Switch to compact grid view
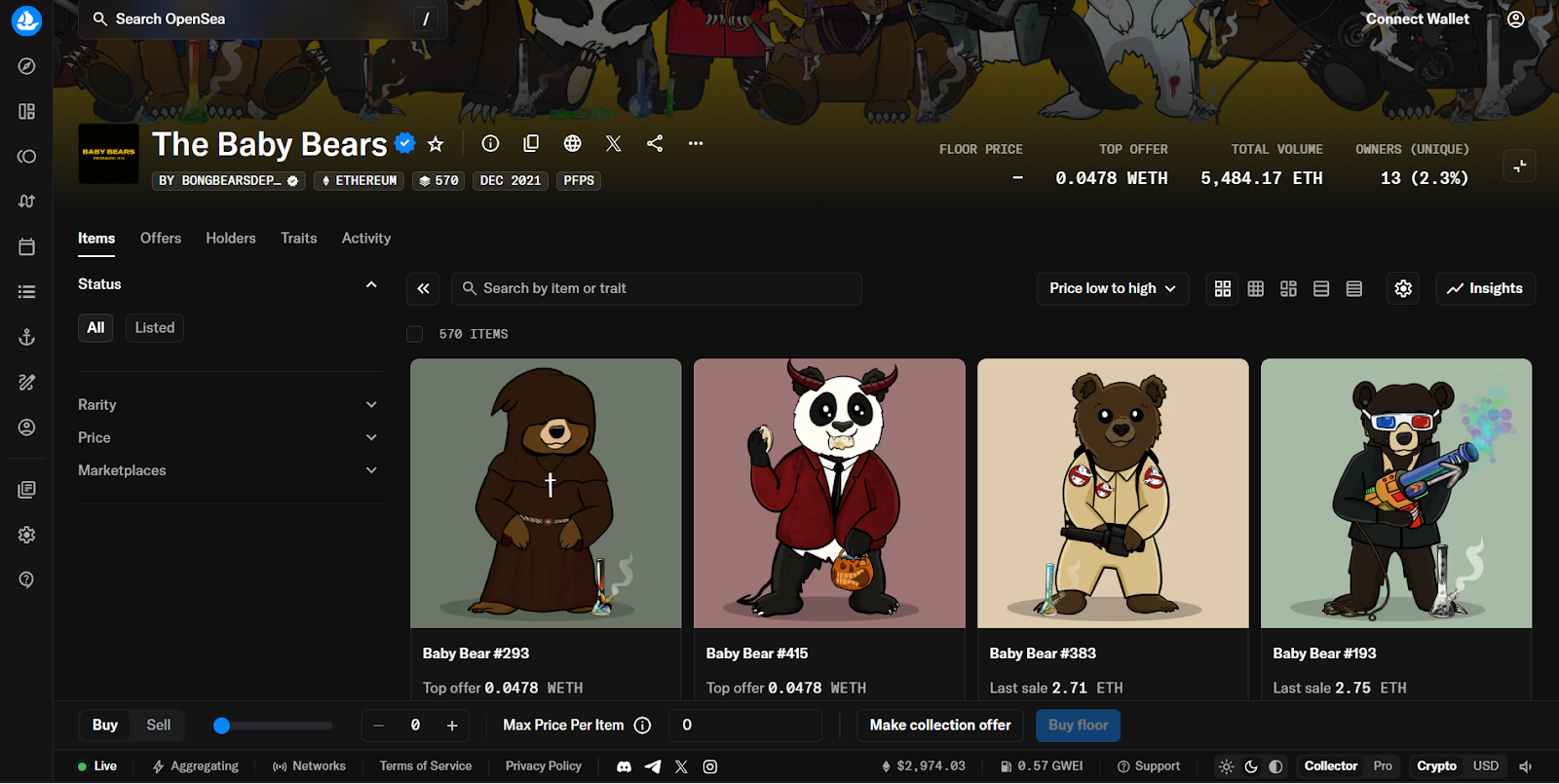Screen dimensions: 1559x784 pos(1256,288)
